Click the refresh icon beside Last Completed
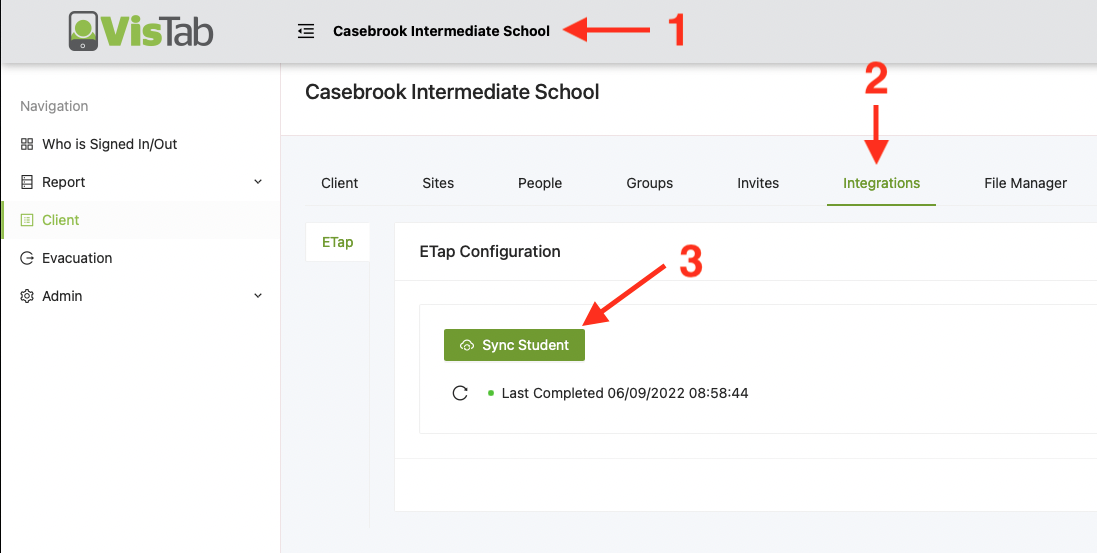 tap(460, 393)
